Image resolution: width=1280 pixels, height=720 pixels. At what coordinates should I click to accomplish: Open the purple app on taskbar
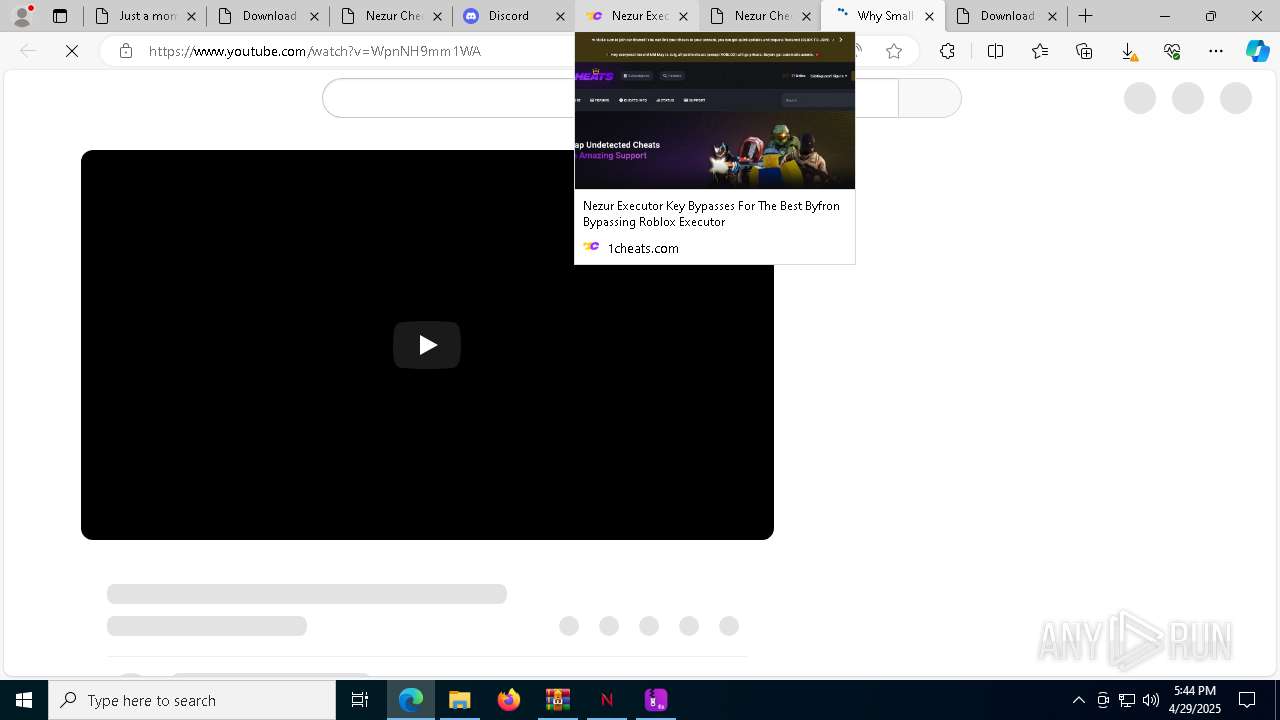tap(656, 700)
